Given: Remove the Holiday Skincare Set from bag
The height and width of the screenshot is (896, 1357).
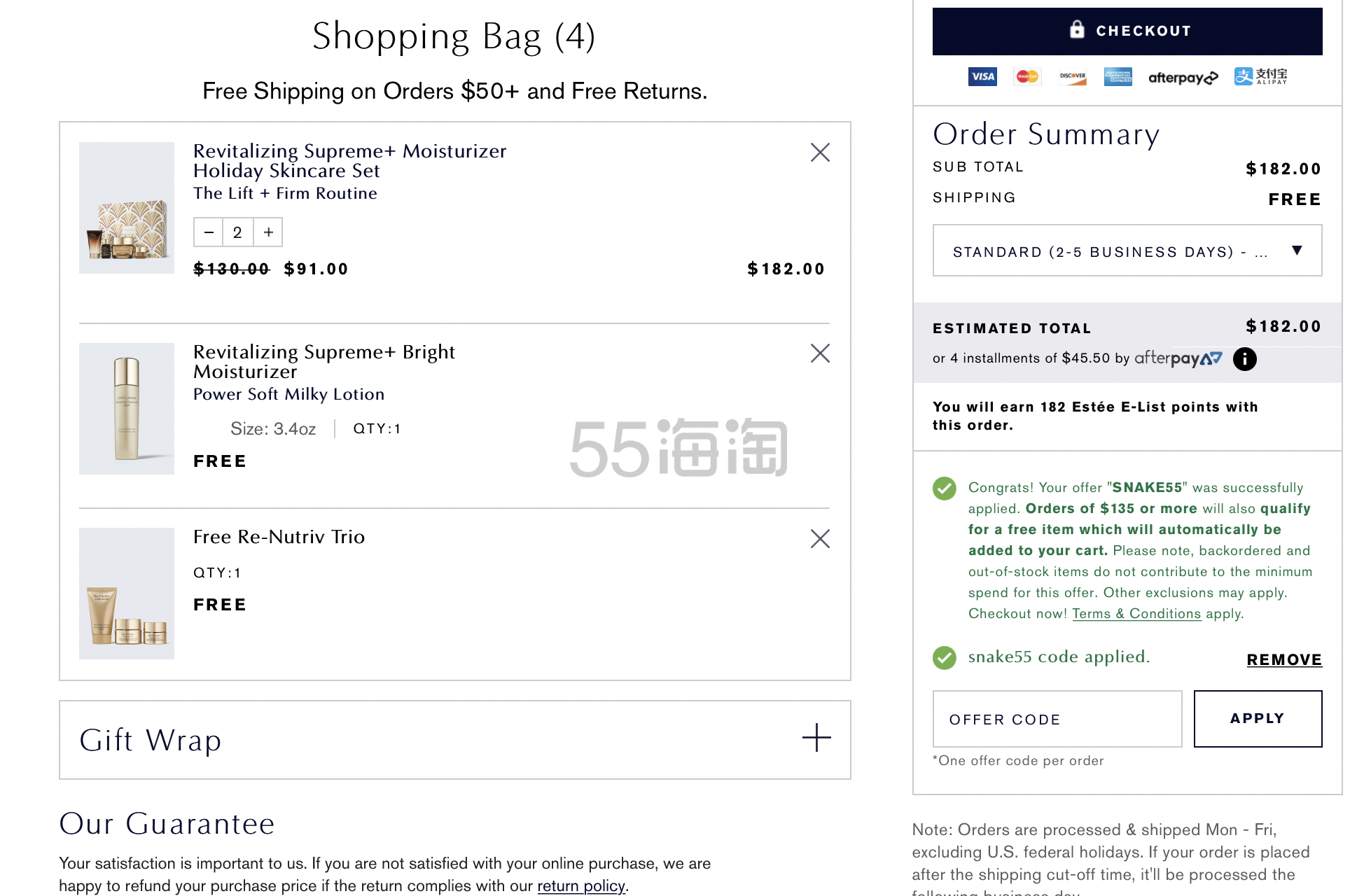Looking at the screenshot, I should (x=820, y=153).
